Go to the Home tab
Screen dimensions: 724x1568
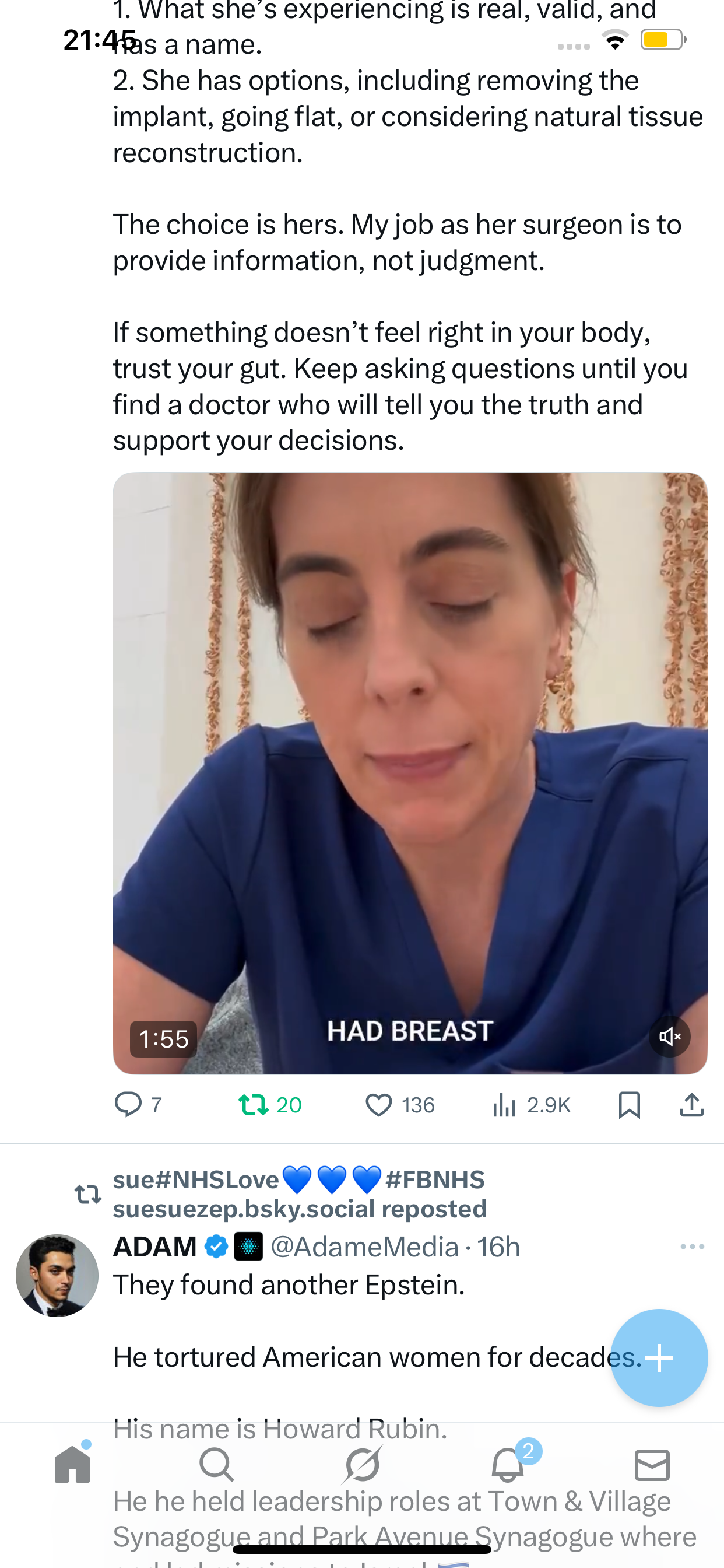point(72,1465)
